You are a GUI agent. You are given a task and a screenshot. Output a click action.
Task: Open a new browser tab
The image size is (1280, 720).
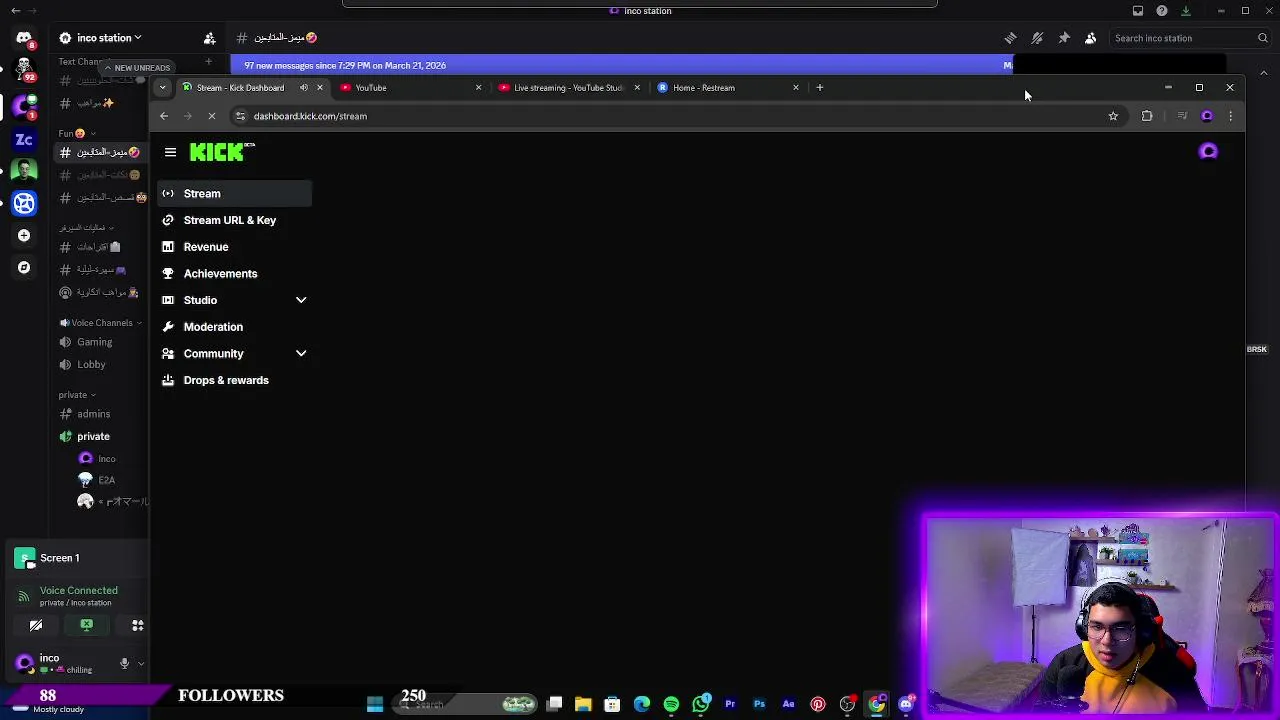819,88
